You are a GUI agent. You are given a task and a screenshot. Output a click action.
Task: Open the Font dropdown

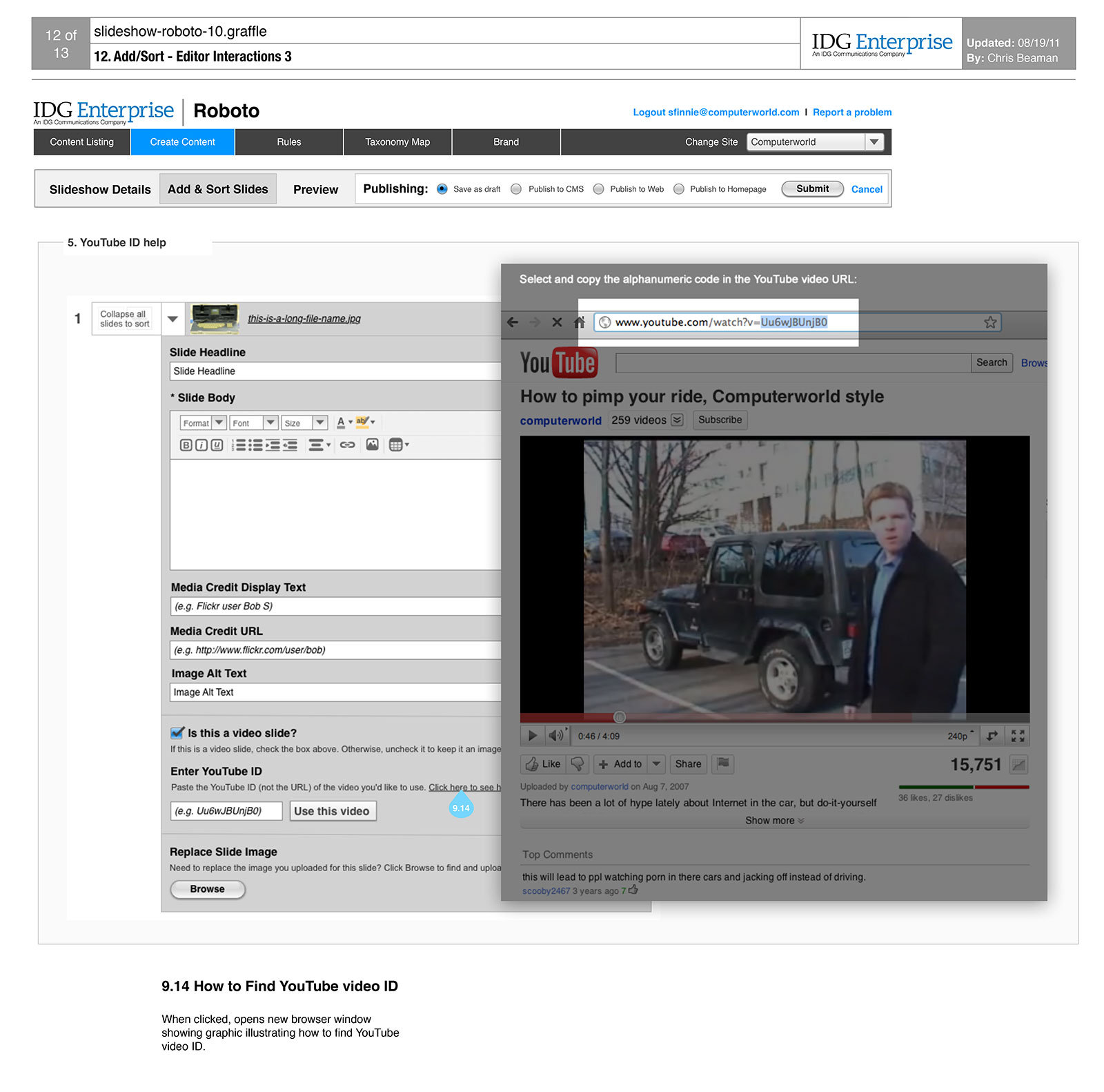click(x=253, y=422)
